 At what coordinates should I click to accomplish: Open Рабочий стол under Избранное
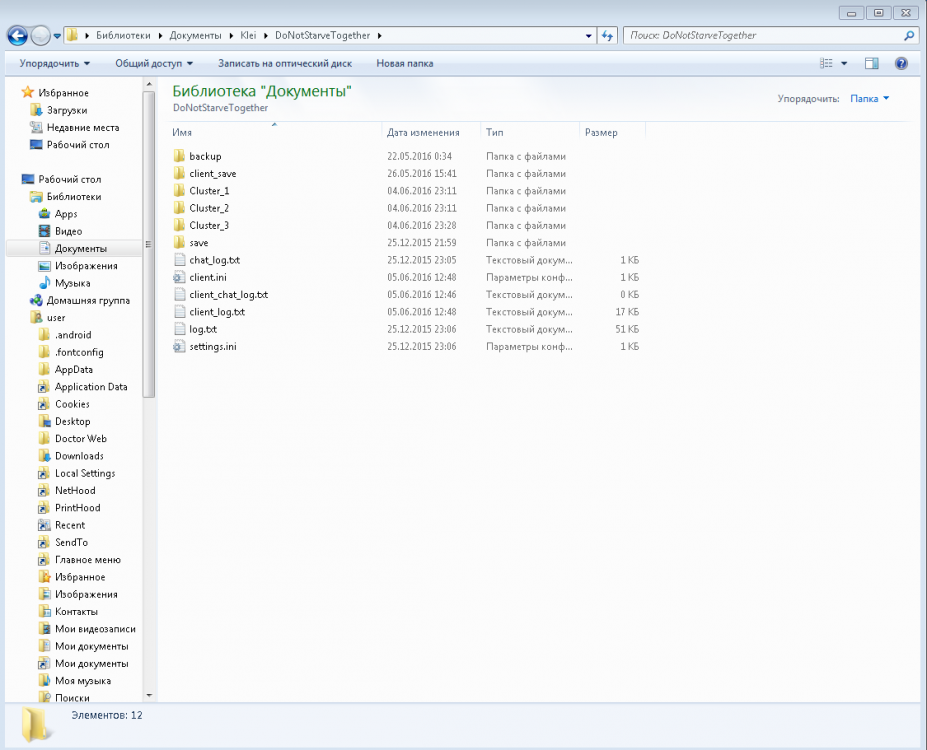click(70, 144)
